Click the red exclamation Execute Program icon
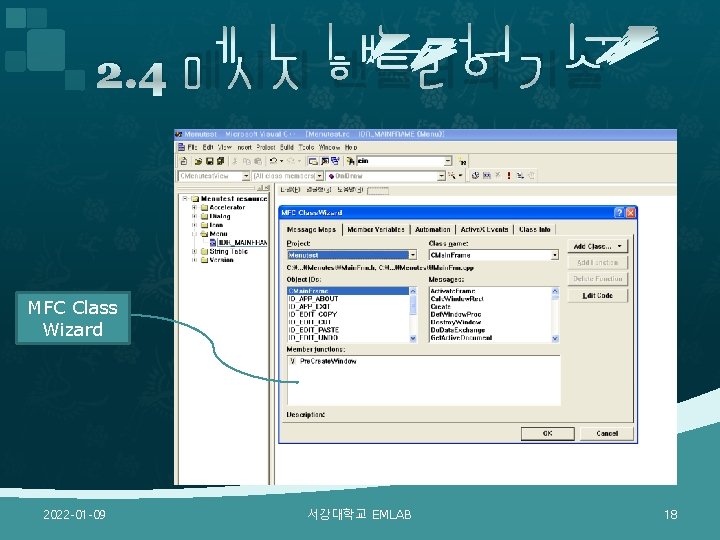The height and width of the screenshot is (540, 720). pos(509,175)
